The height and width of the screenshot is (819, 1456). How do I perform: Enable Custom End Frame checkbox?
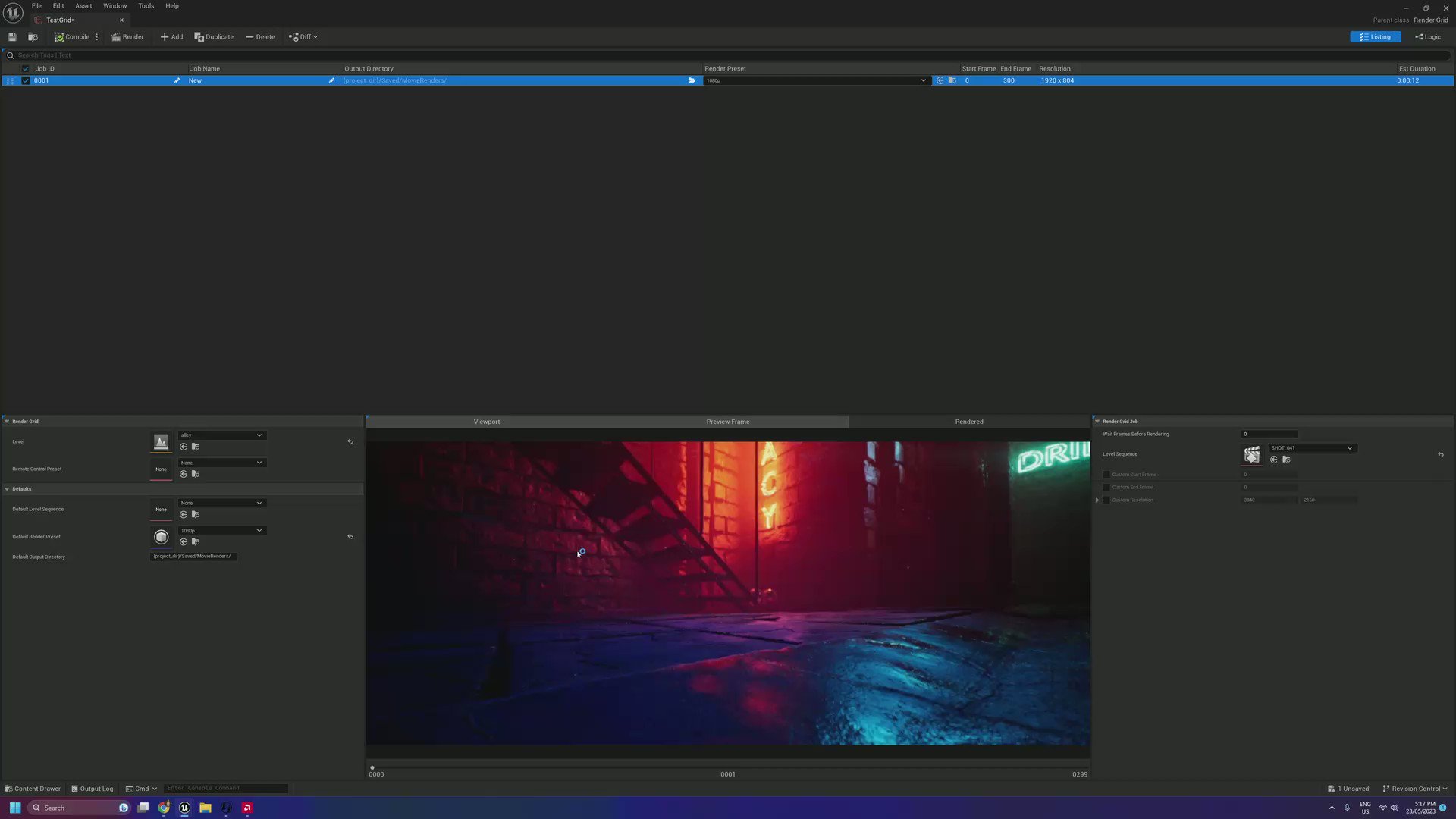tap(1105, 487)
